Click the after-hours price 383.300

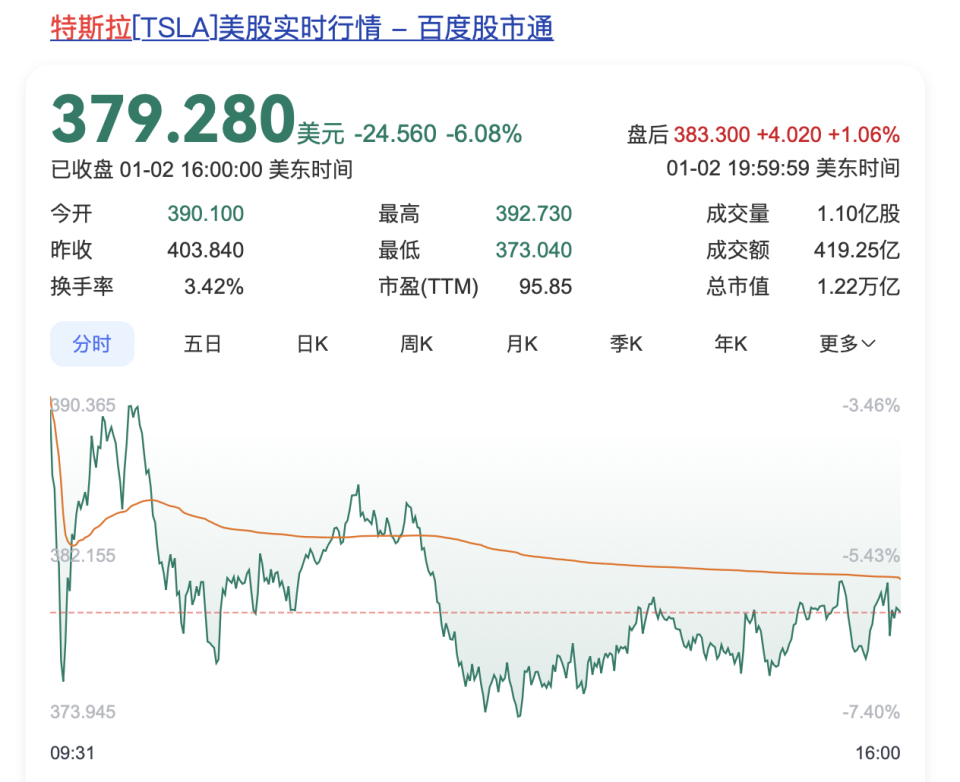(711, 135)
